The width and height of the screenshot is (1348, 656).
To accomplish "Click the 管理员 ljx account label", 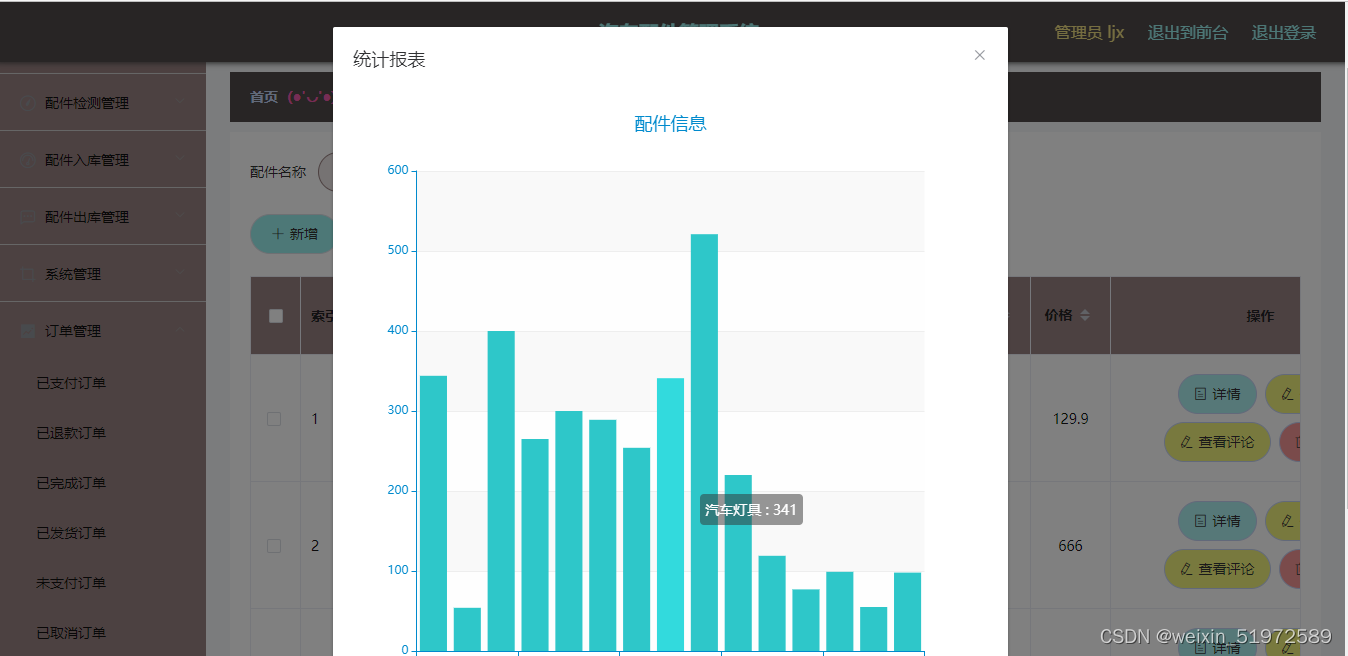I will pyautogui.click(x=1089, y=33).
